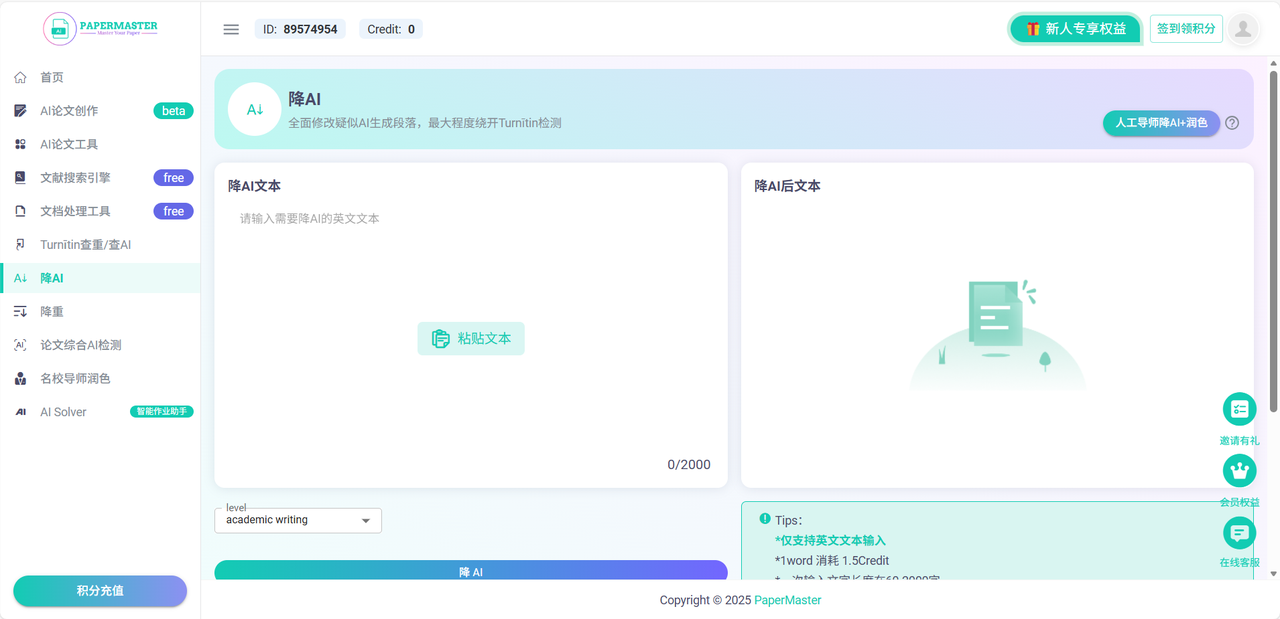Image resolution: width=1280 pixels, height=619 pixels.
Task: Click the 文档处理工具 file icon
Action: [20, 211]
